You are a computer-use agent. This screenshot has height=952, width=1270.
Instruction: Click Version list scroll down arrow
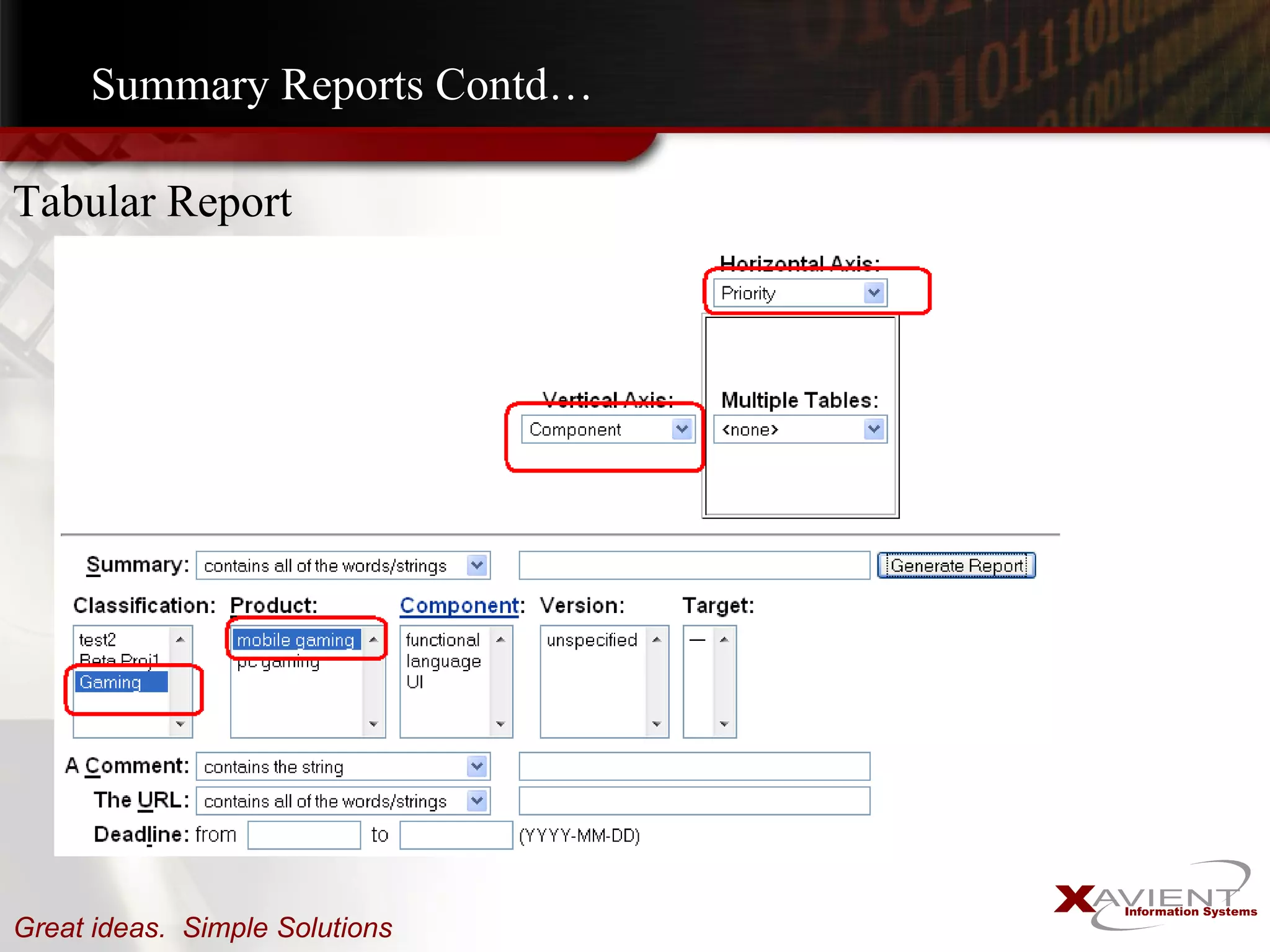point(657,724)
